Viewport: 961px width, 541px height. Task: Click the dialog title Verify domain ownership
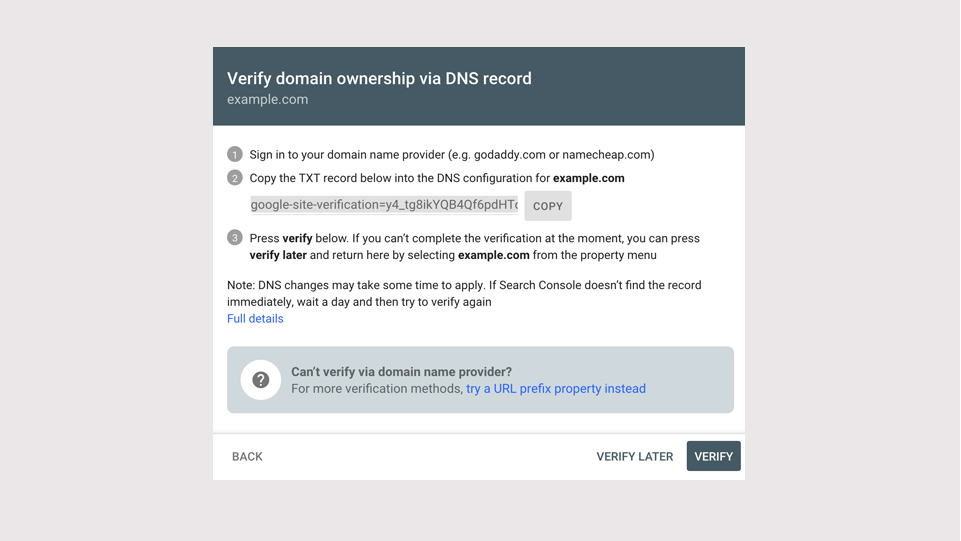click(379, 78)
